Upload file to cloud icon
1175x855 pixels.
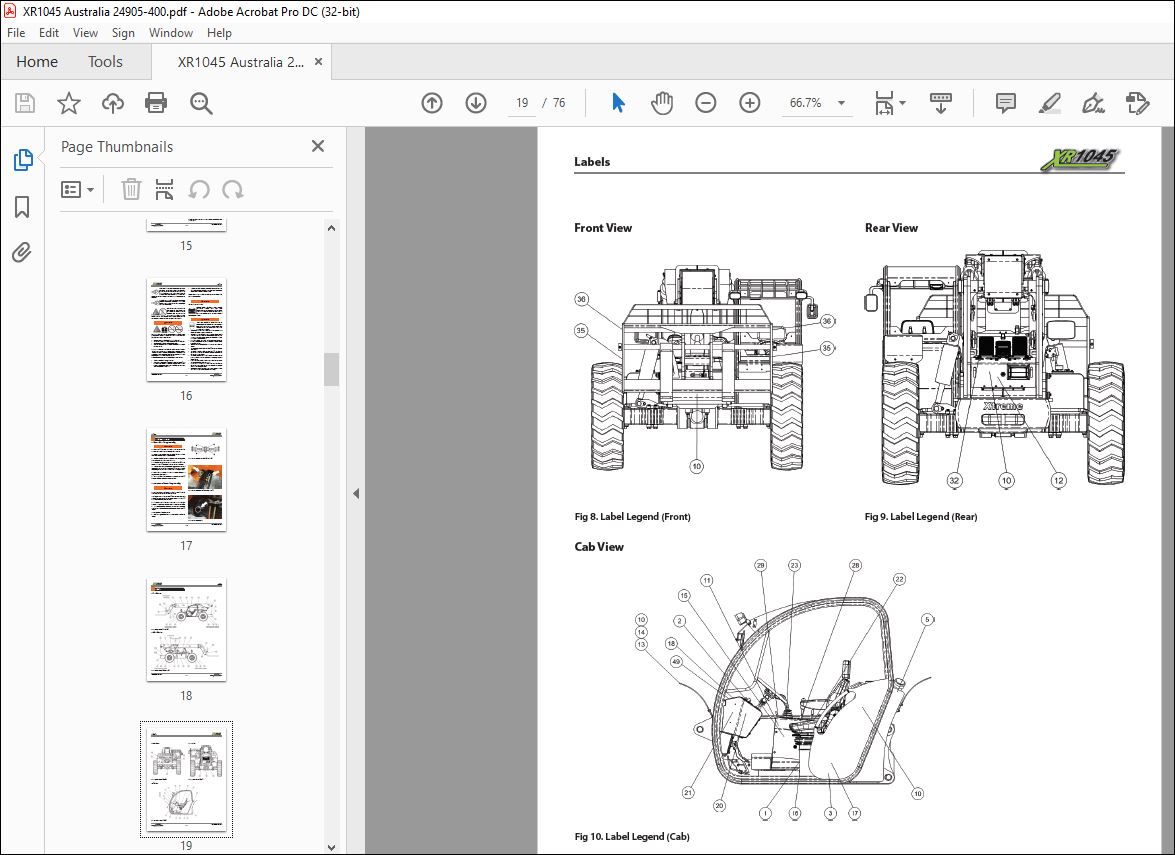pyautogui.click(x=113, y=103)
